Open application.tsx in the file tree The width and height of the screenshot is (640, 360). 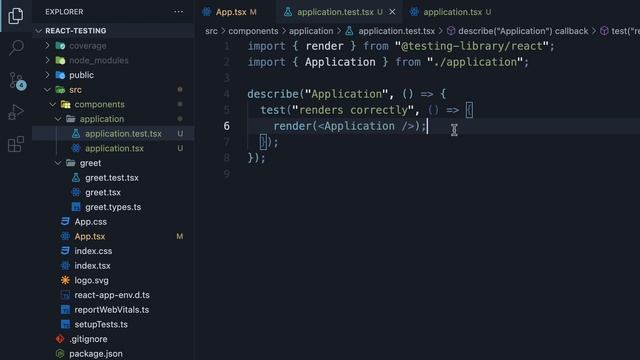114,148
